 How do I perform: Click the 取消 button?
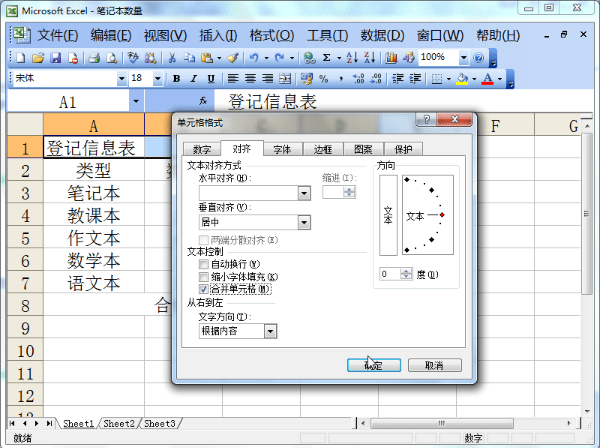click(x=434, y=365)
